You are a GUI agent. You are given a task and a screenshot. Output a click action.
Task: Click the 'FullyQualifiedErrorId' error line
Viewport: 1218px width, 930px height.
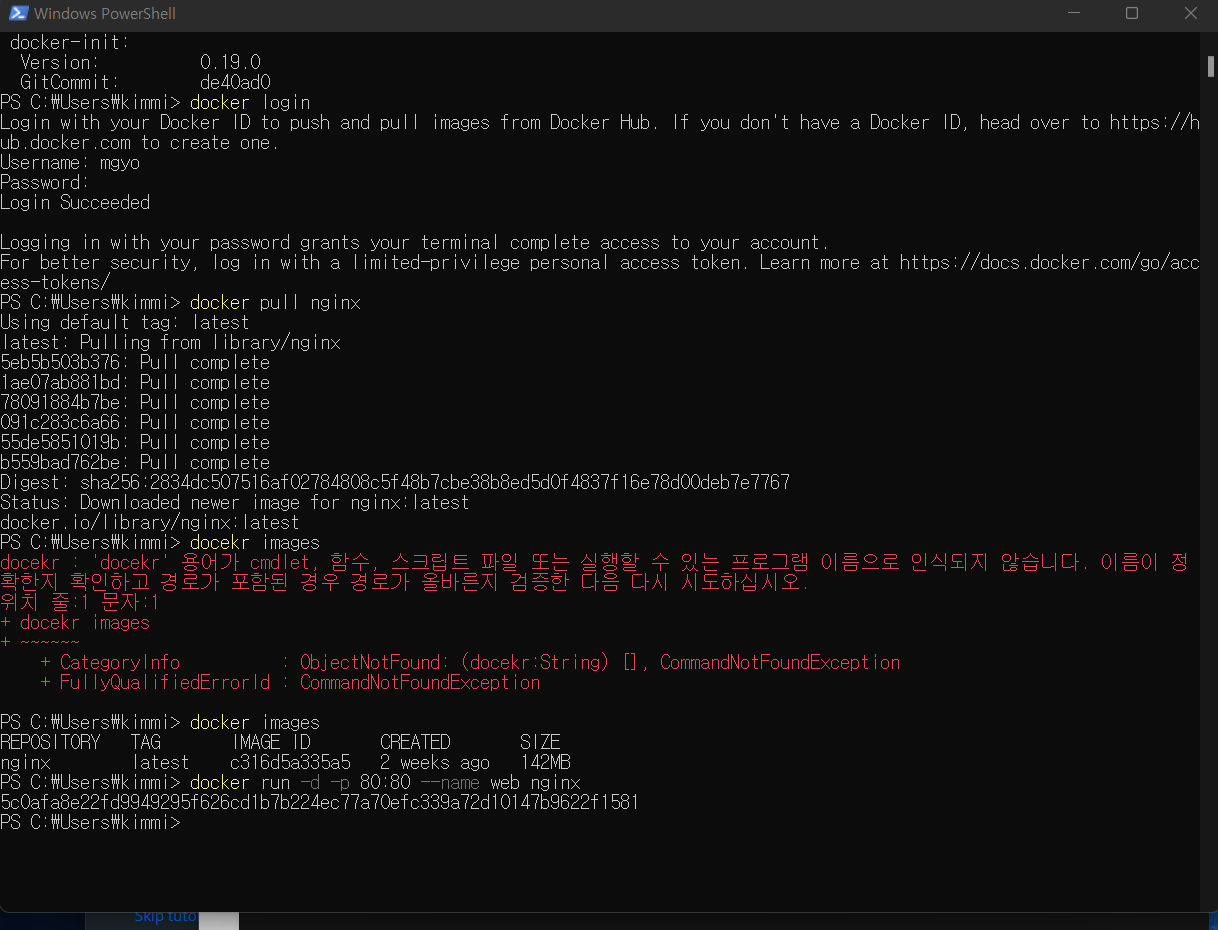[x=290, y=682]
